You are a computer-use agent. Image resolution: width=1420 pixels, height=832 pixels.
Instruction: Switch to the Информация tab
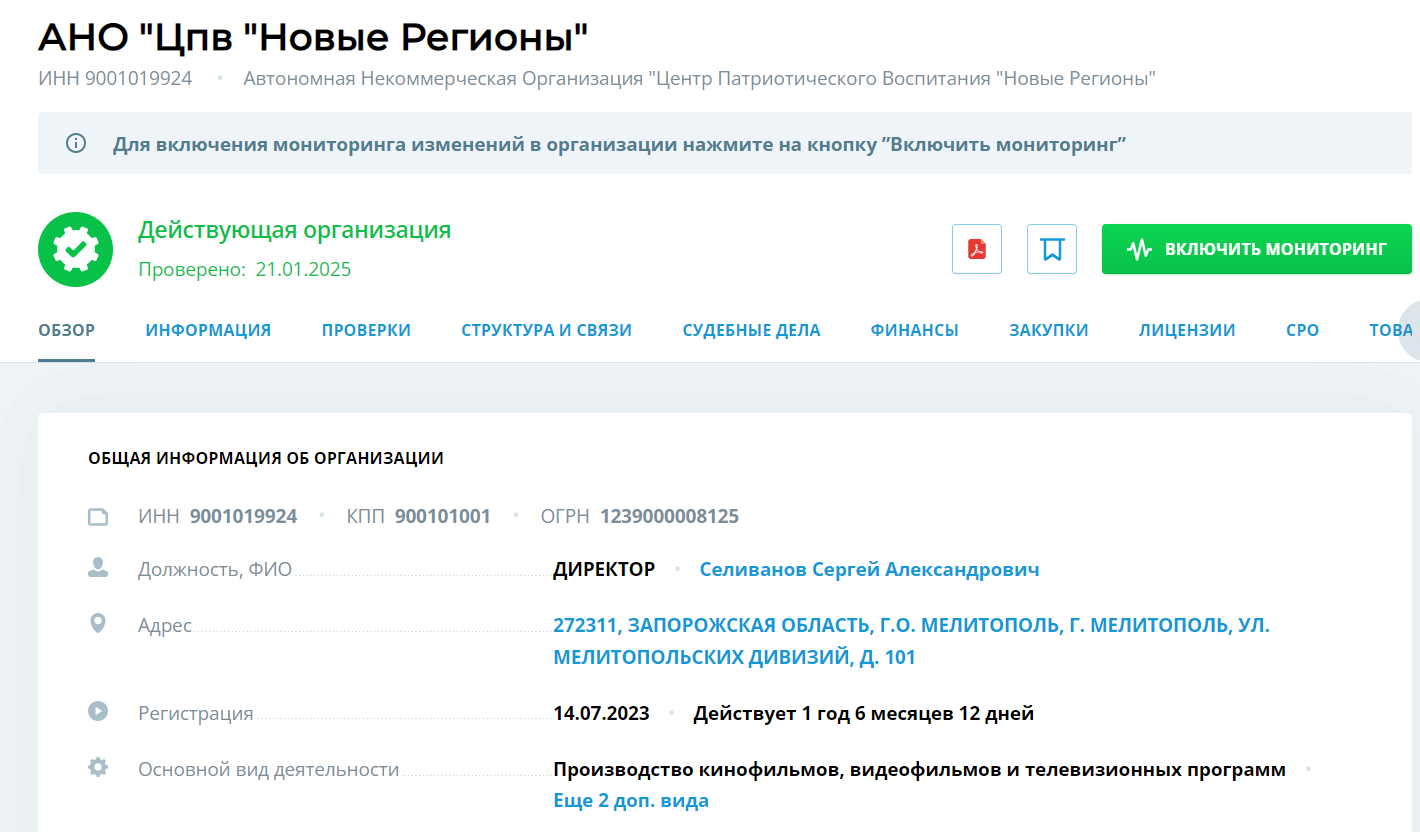coord(208,330)
